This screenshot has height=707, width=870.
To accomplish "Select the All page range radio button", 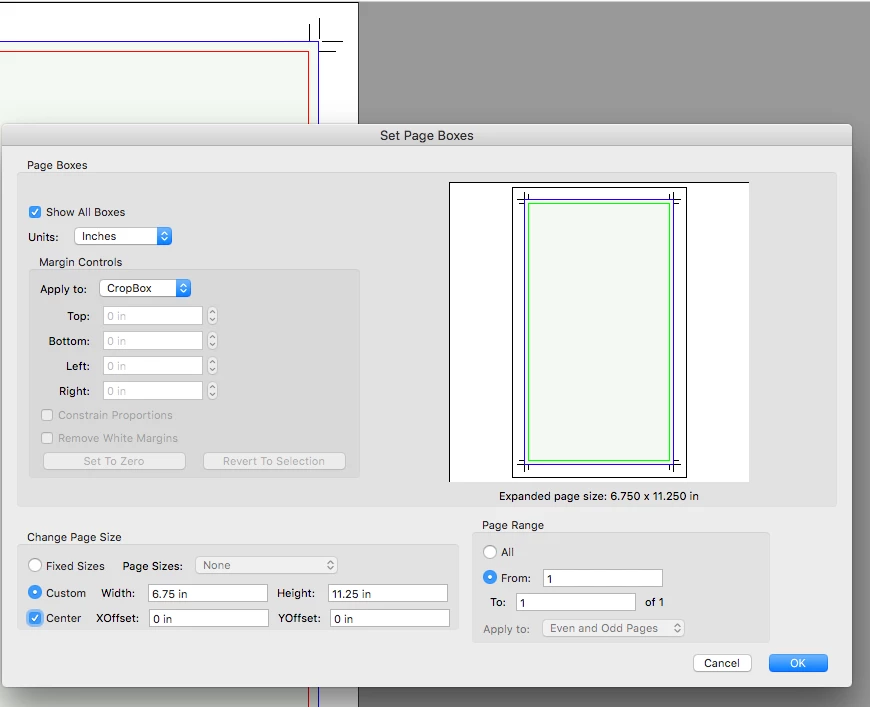I will pyautogui.click(x=489, y=552).
